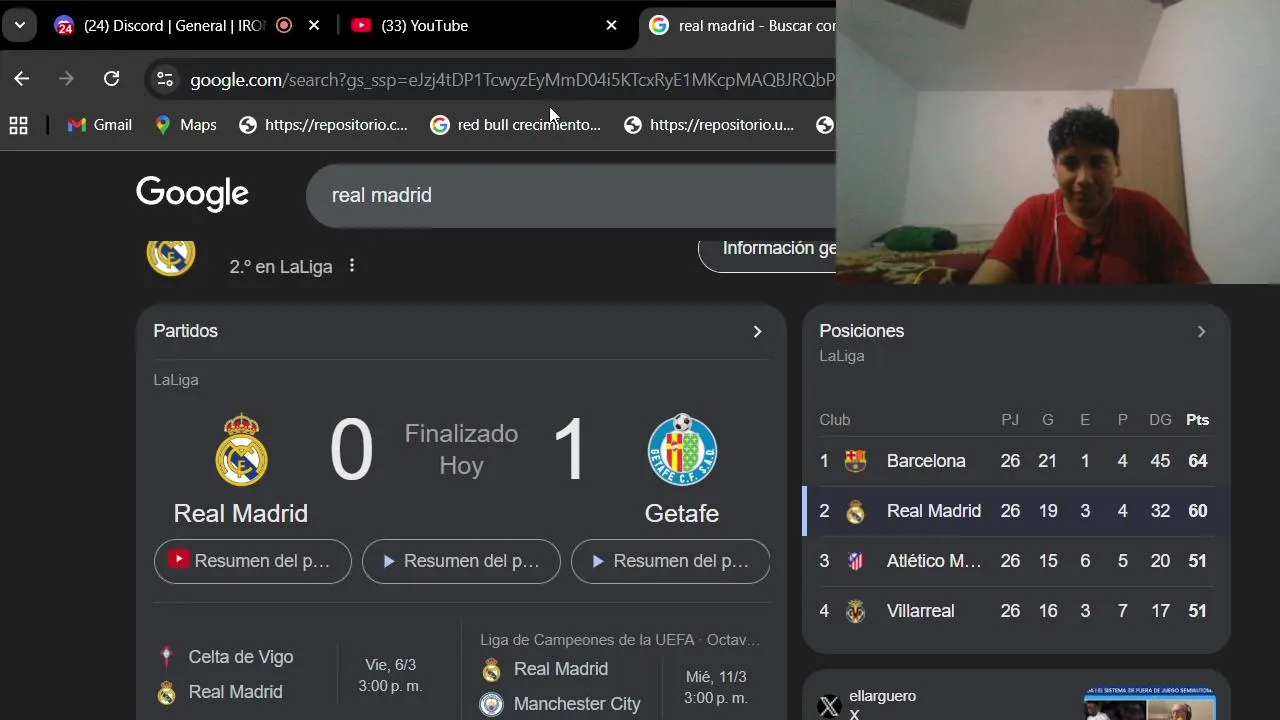Open the Barcelona row in standings
This screenshot has height=720, width=1280.
click(1016, 461)
